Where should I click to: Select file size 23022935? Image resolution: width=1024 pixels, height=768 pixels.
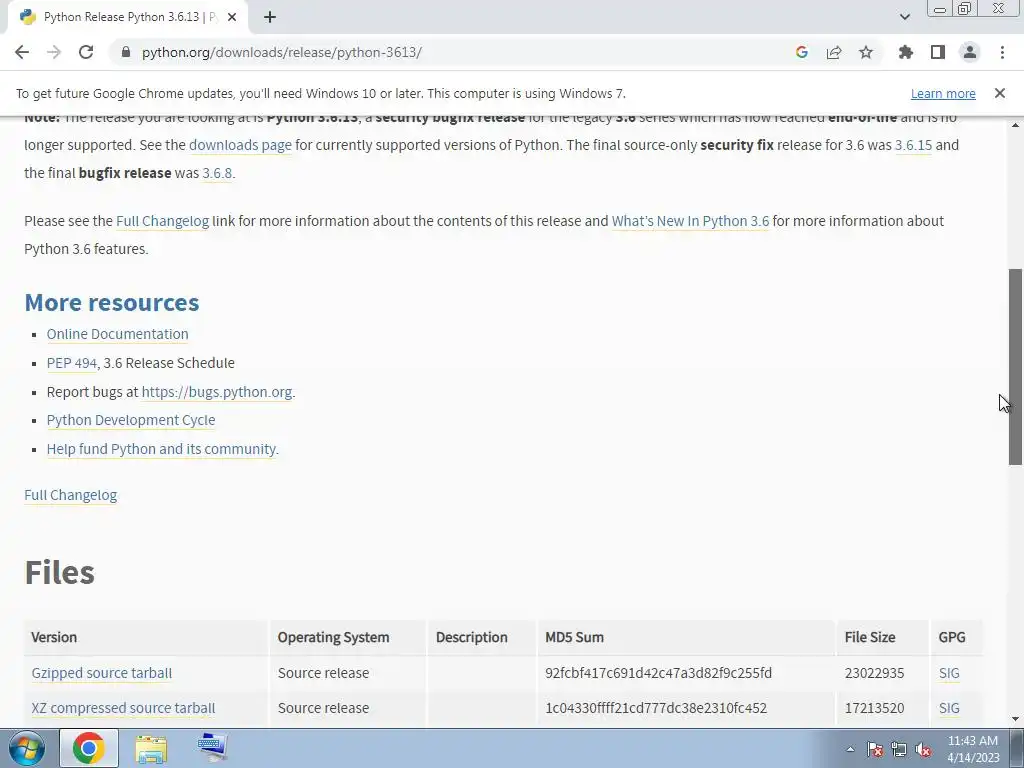pos(874,673)
